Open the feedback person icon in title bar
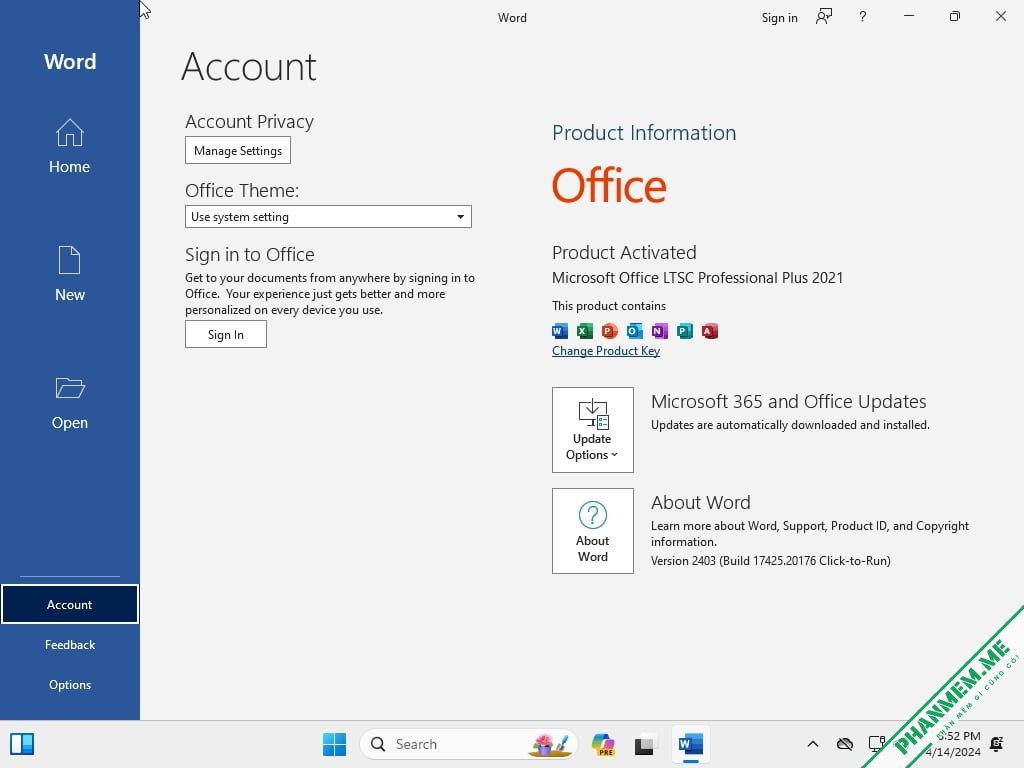Screen dimensions: 1024x768 [824, 17]
